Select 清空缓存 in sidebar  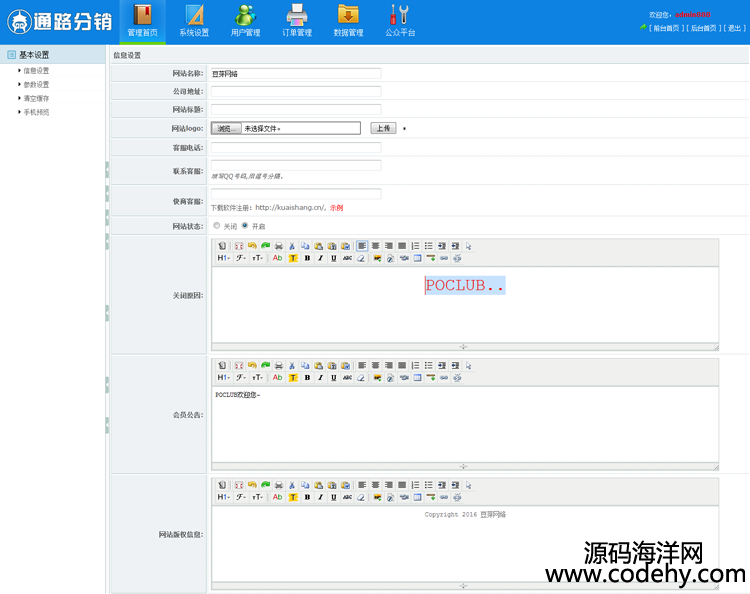pyautogui.click(x=36, y=99)
